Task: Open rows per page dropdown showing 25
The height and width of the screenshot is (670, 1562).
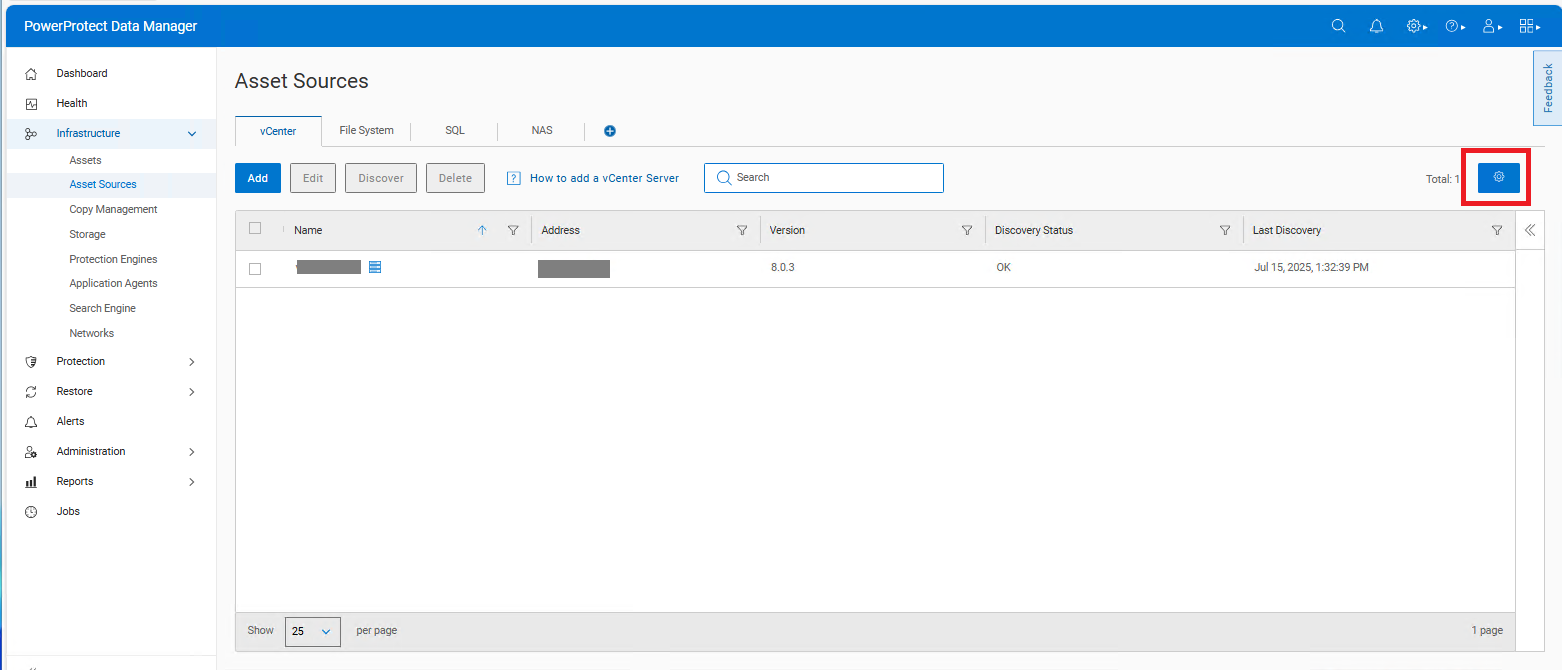Action: click(313, 632)
